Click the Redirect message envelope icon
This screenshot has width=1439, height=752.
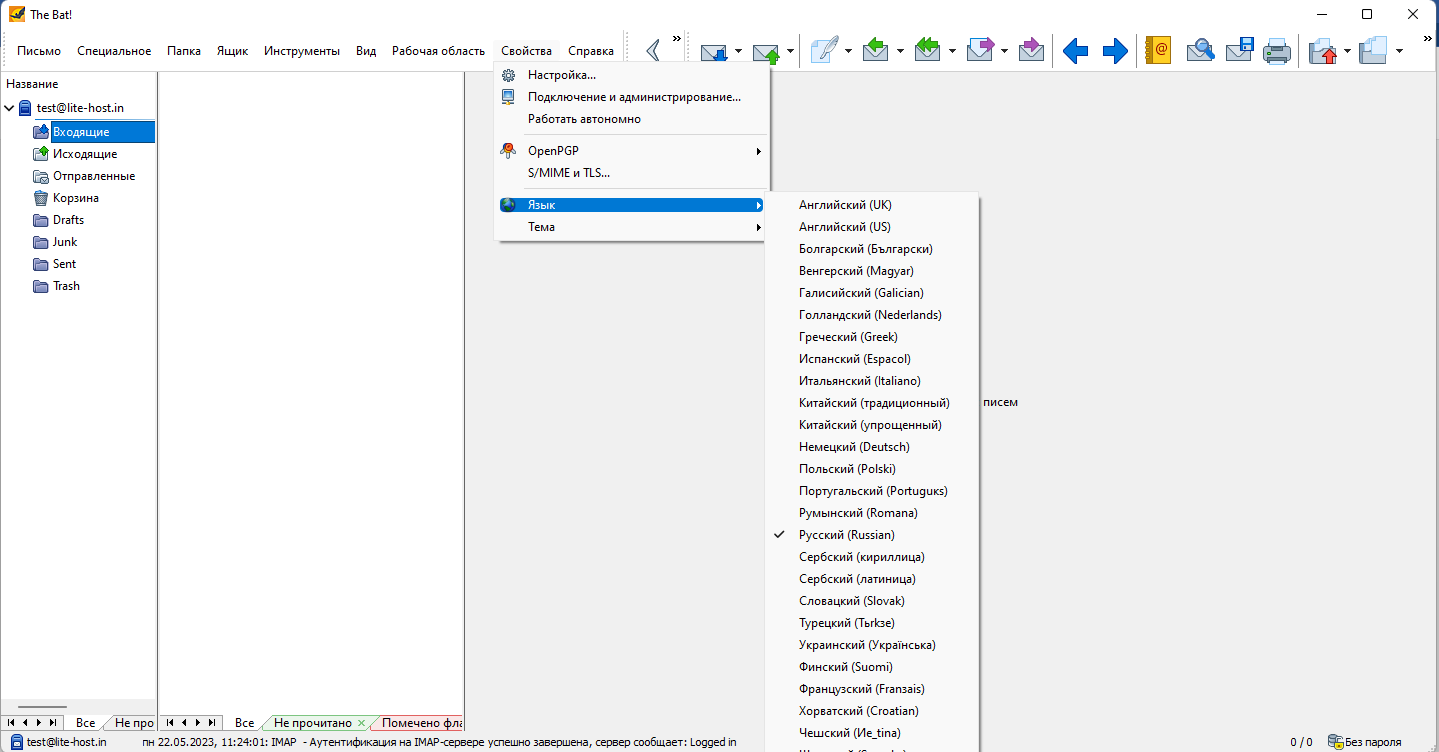pos(1031,51)
